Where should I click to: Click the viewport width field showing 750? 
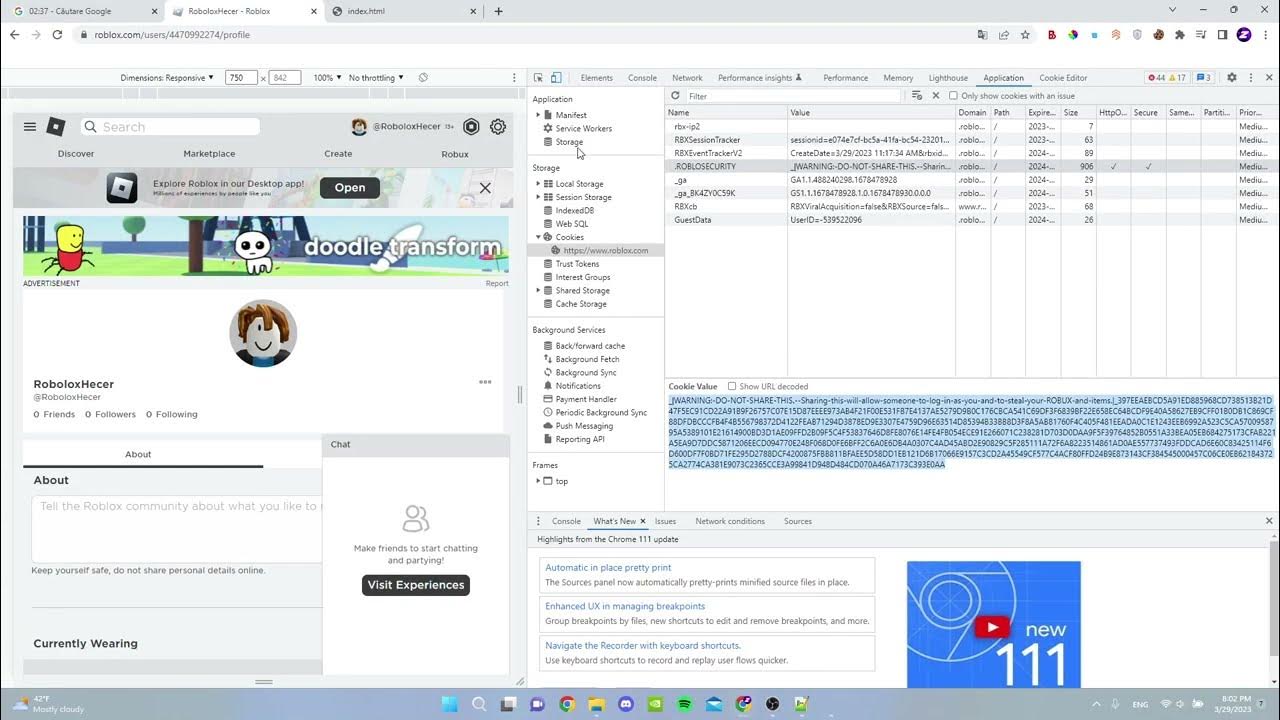(x=241, y=78)
